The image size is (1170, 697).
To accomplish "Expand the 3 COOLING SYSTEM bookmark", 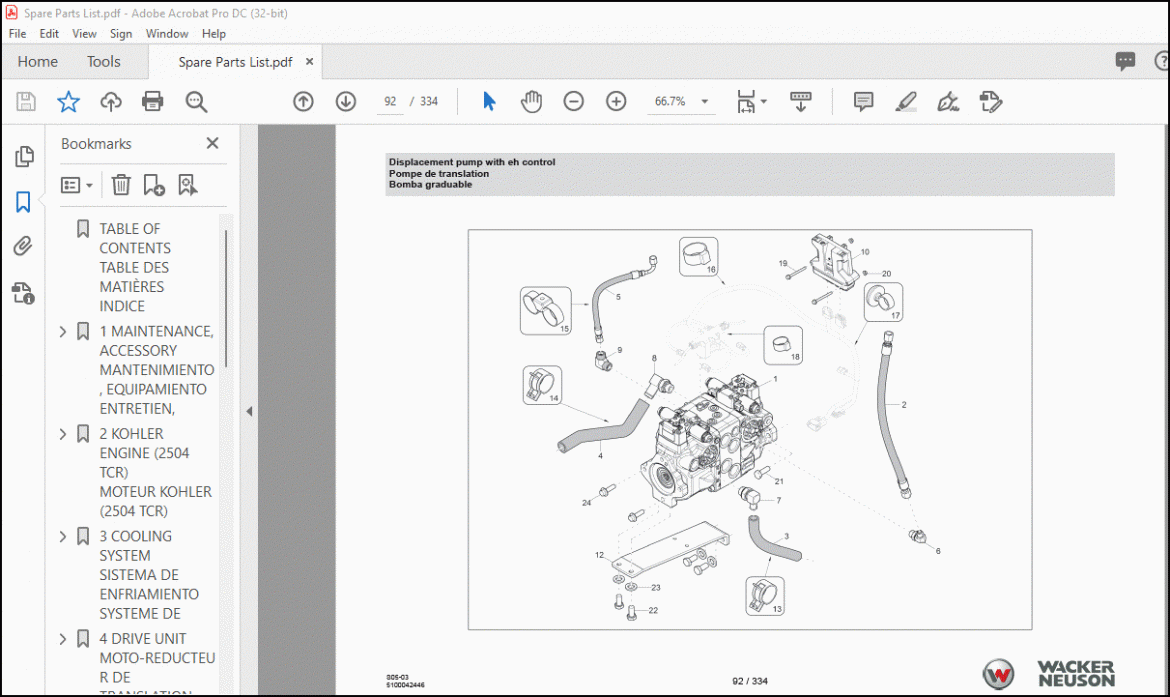I will [x=63, y=536].
